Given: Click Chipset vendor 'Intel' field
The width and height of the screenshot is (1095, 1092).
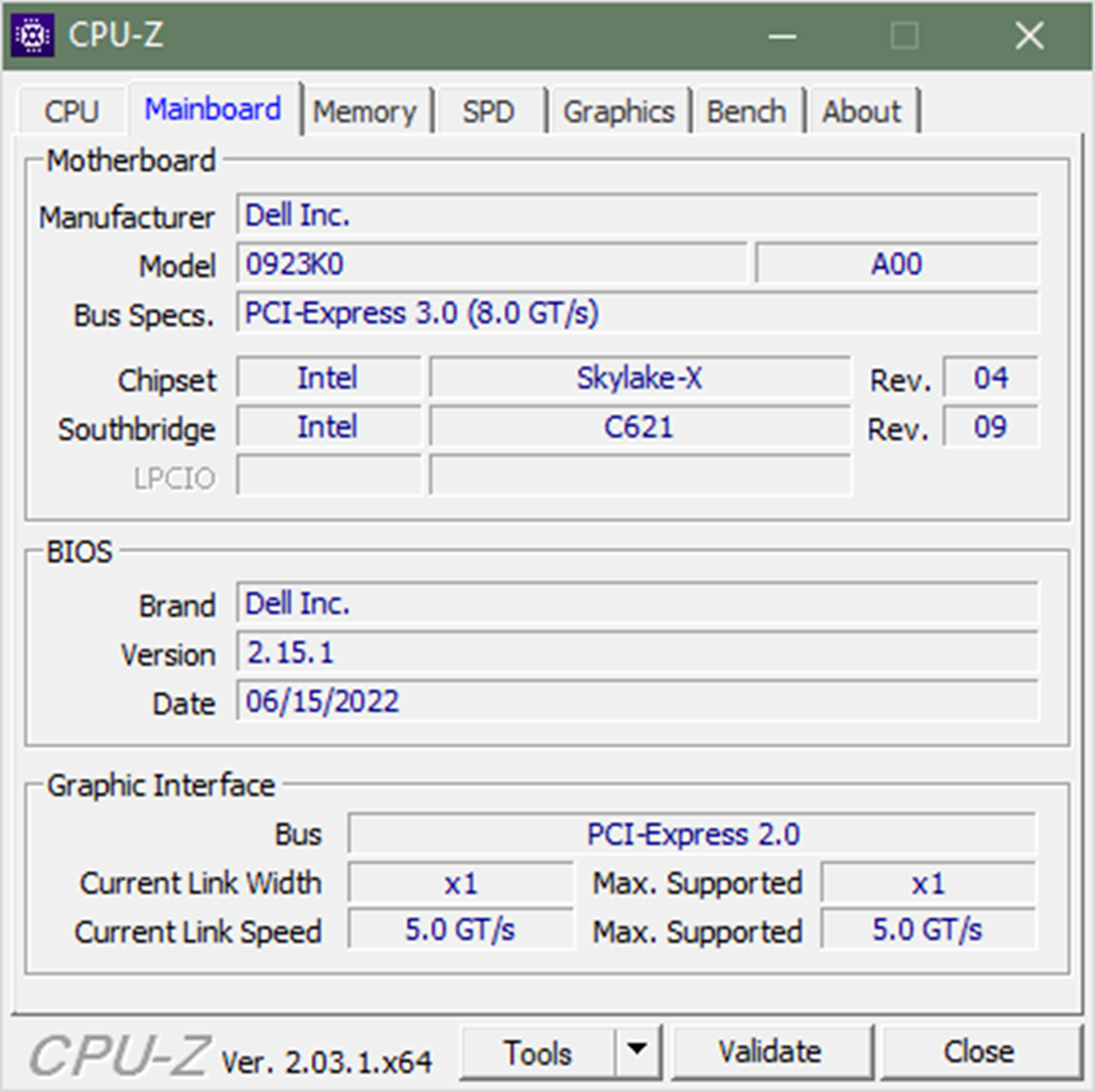Looking at the screenshot, I should [328, 377].
